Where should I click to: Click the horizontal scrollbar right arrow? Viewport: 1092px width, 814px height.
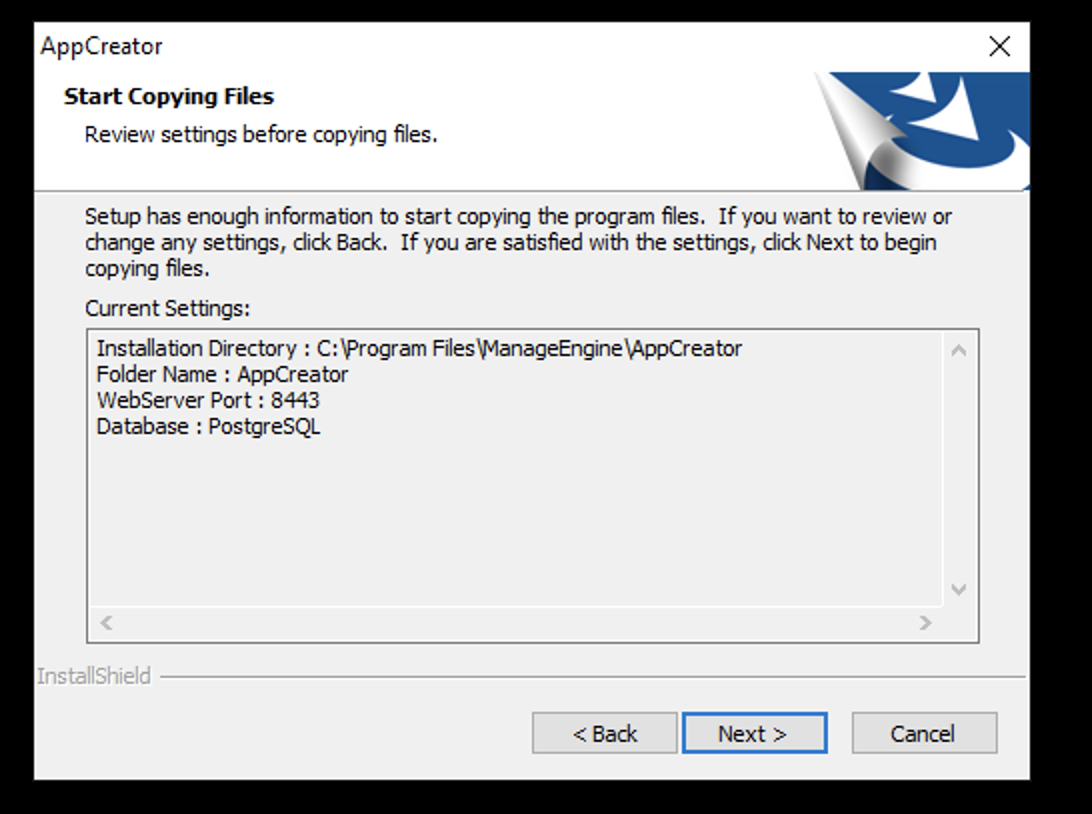(x=926, y=622)
